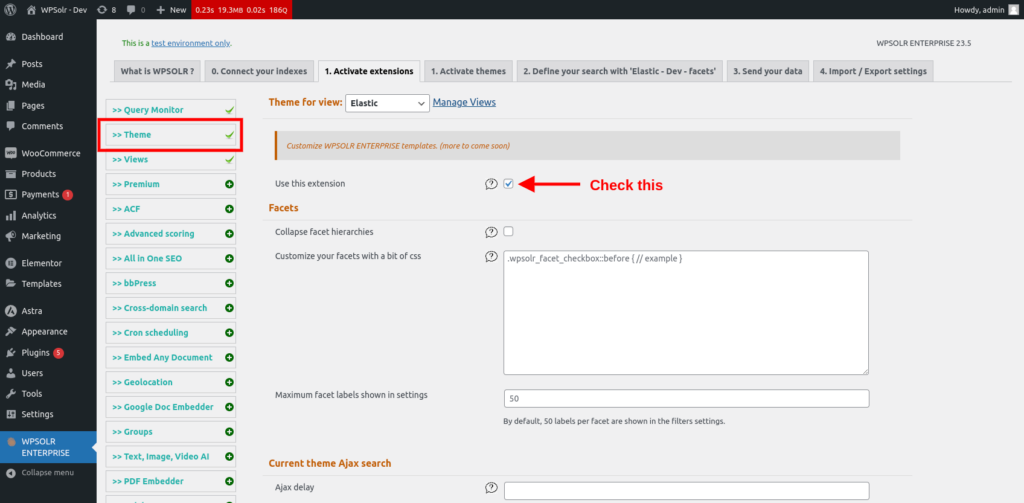The image size is (1024, 503).
Task: Open Posts in the admin menu
Action: (x=48, y=64)
